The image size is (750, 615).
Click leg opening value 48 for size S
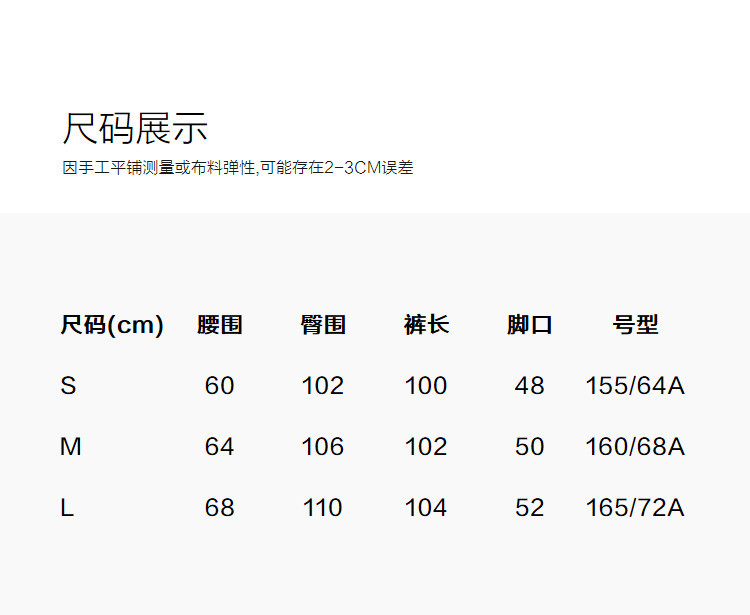point(529,386)
